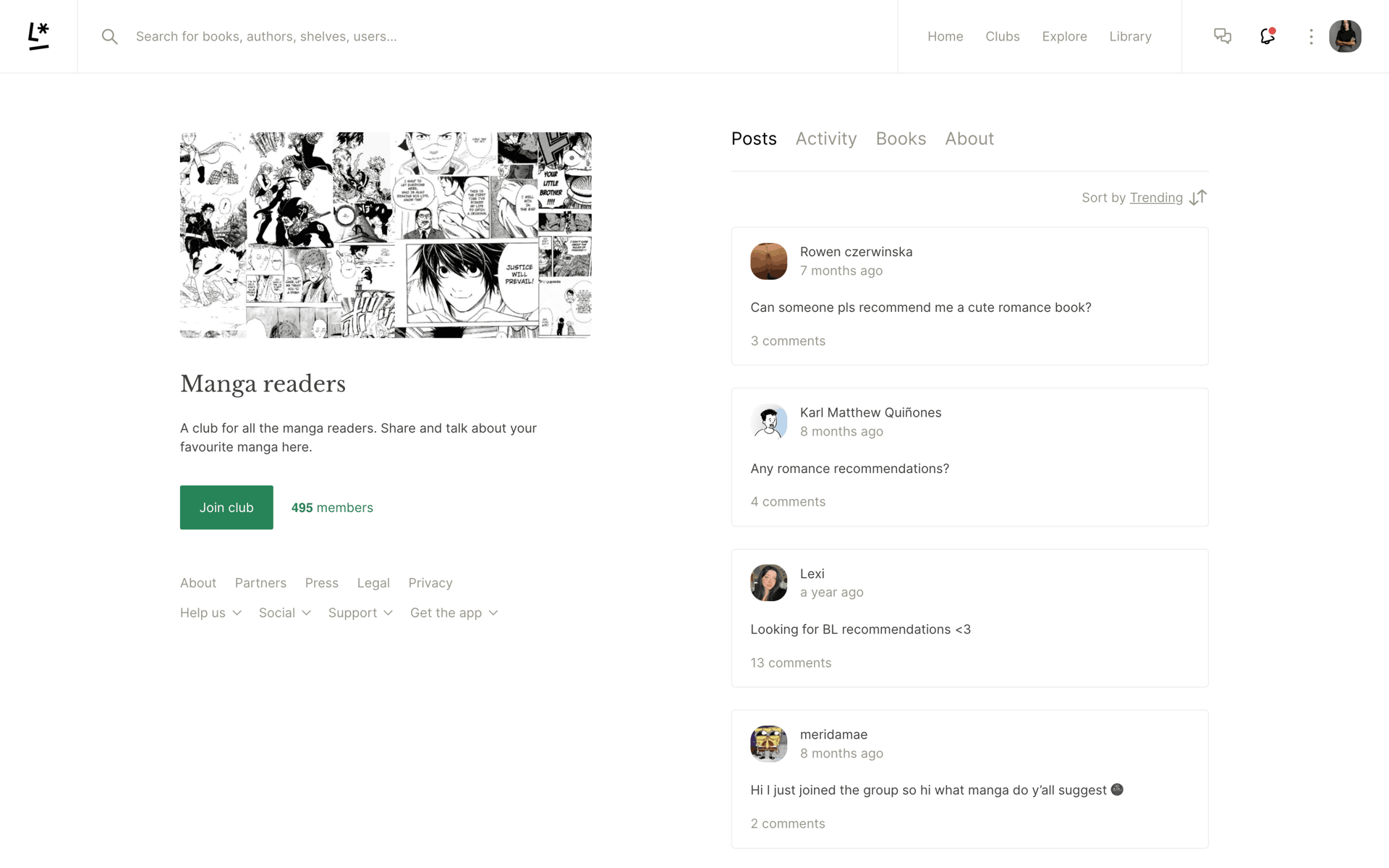Open 13 comments on Lexi's post
1389x868 pixels.
791,663
